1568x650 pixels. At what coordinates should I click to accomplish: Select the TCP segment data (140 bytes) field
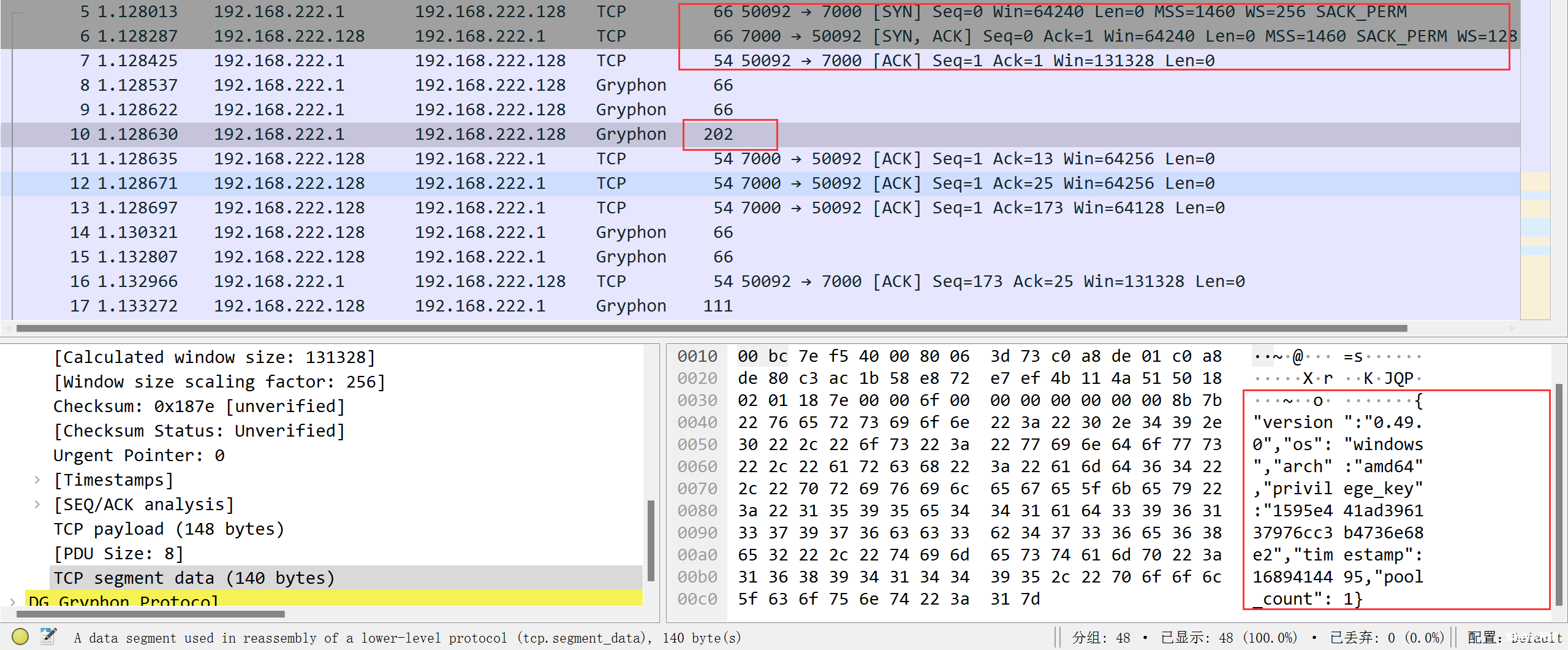click(194, 578)
